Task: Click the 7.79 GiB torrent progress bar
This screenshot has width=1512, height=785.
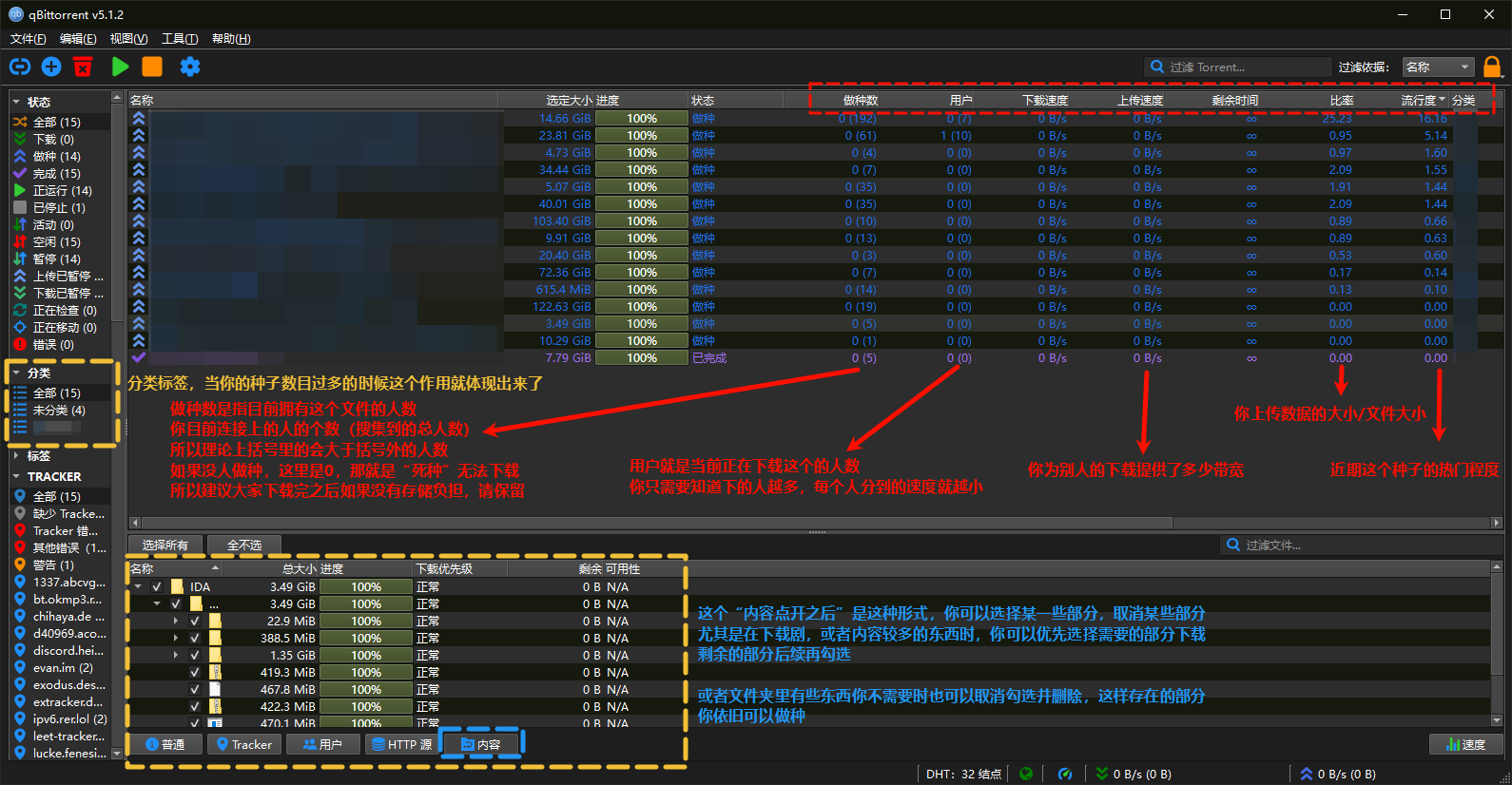Action: [642, 358]
